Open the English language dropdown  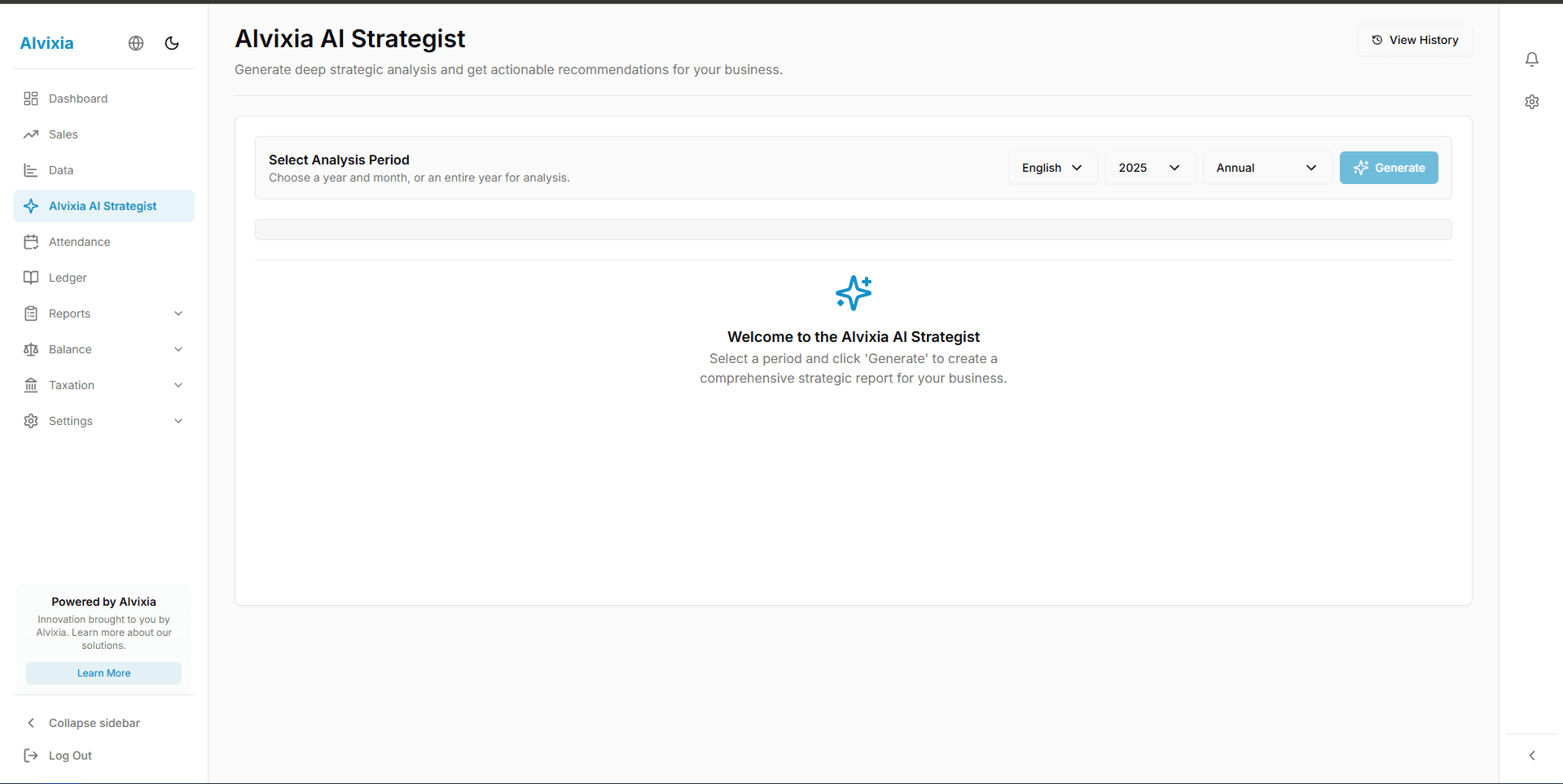coord(1052,168)
